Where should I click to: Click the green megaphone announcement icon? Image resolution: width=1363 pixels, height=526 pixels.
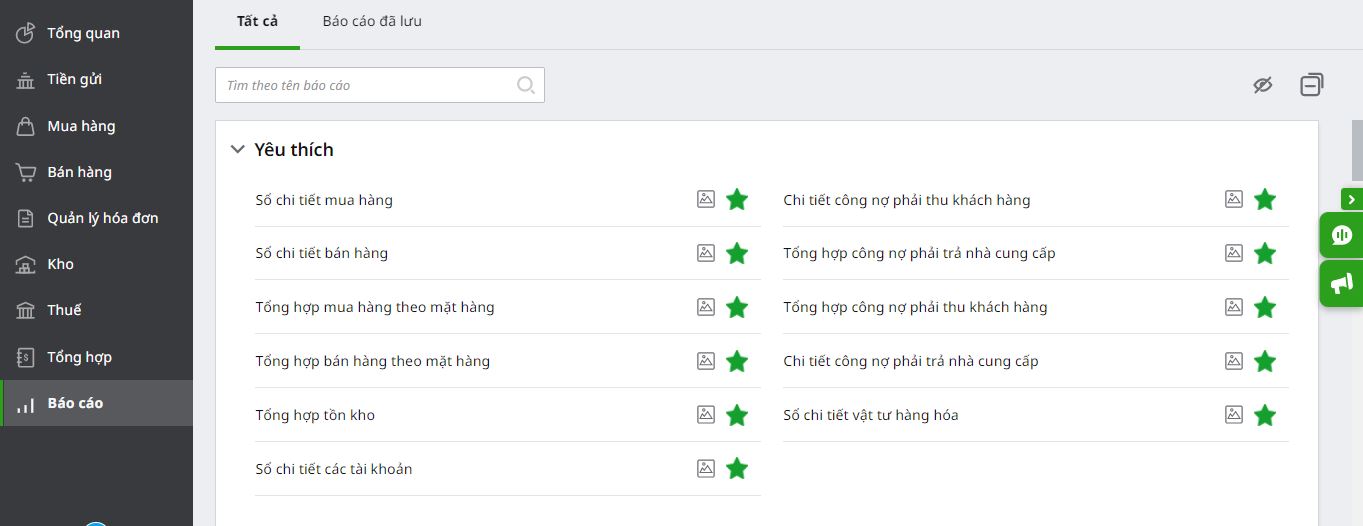(x=1342, y=283)
